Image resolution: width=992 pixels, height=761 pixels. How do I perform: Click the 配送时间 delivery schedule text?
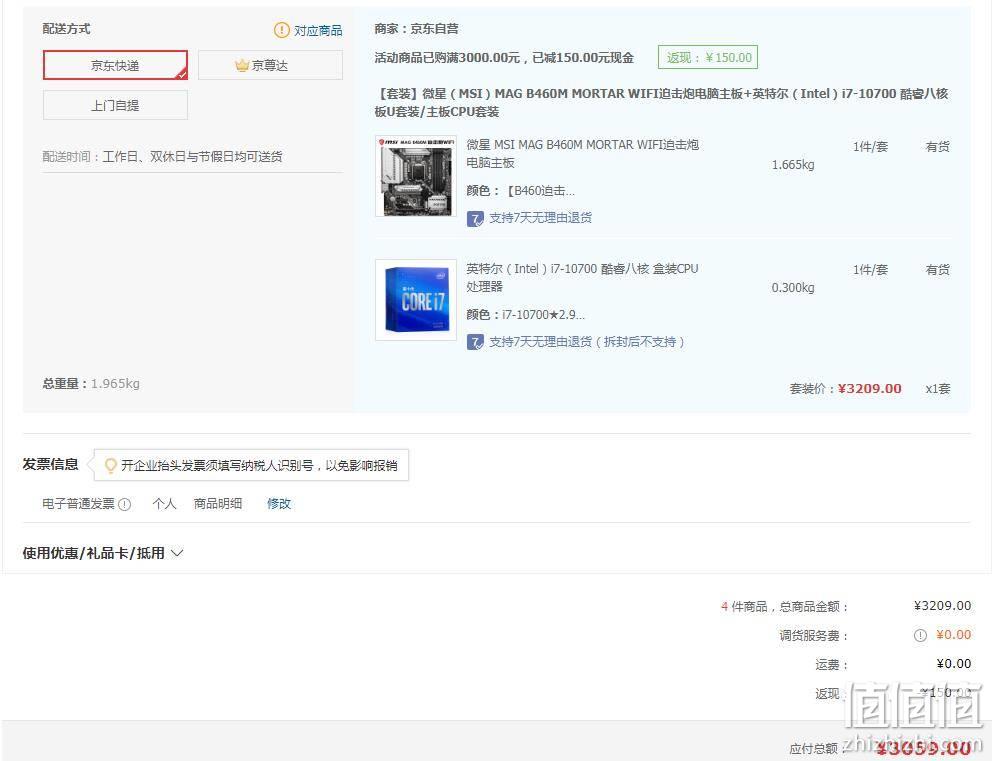click(x=163, y=156)
